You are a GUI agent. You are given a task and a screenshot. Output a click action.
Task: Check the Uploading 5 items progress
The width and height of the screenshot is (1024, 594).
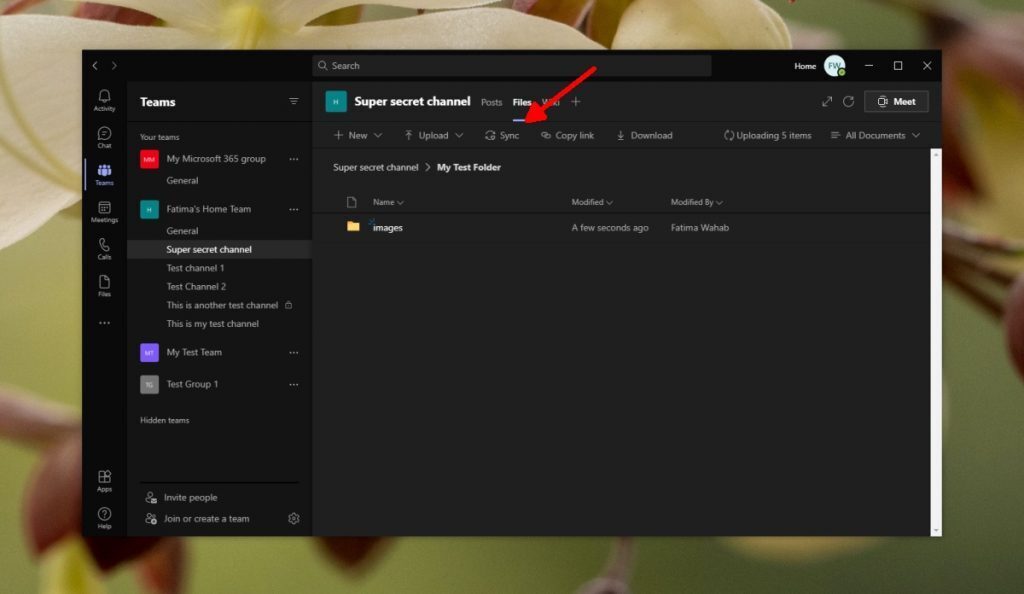(766, 135)
